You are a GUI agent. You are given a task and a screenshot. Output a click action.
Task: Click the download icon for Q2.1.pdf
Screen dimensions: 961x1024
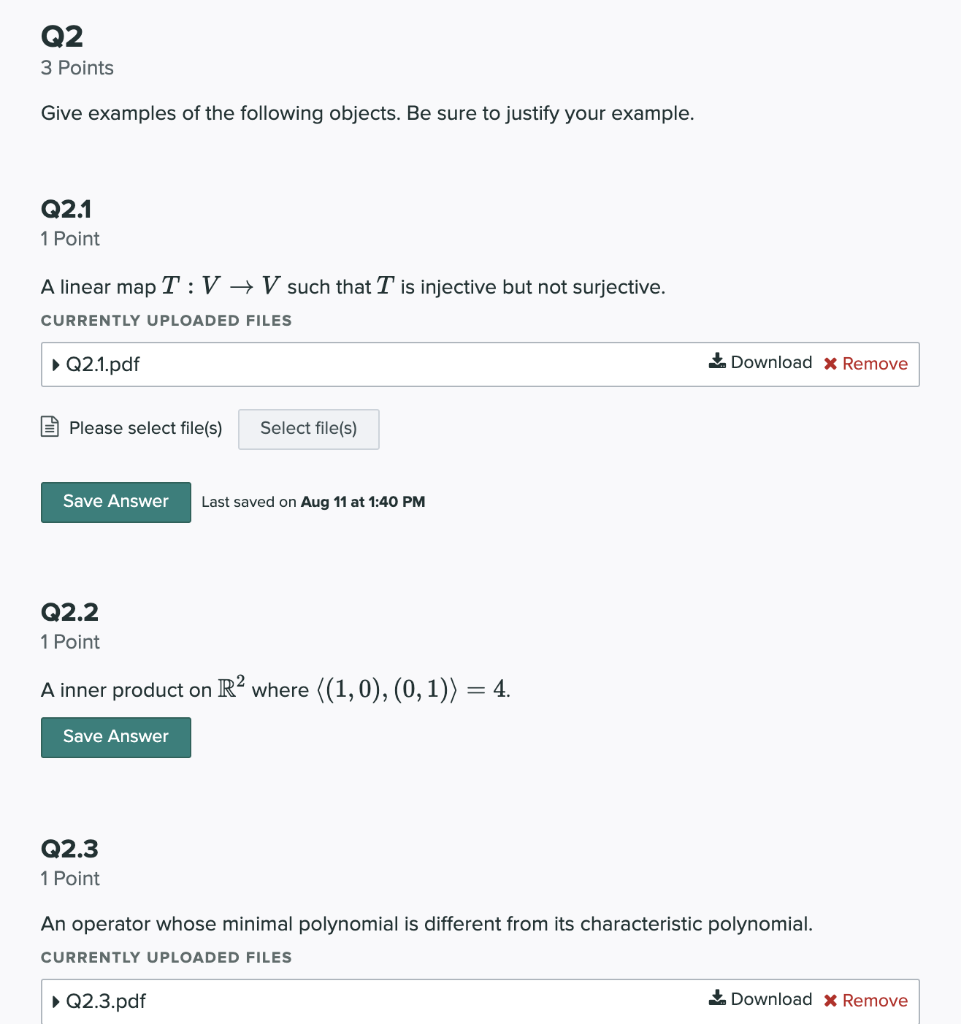(717, 362)
